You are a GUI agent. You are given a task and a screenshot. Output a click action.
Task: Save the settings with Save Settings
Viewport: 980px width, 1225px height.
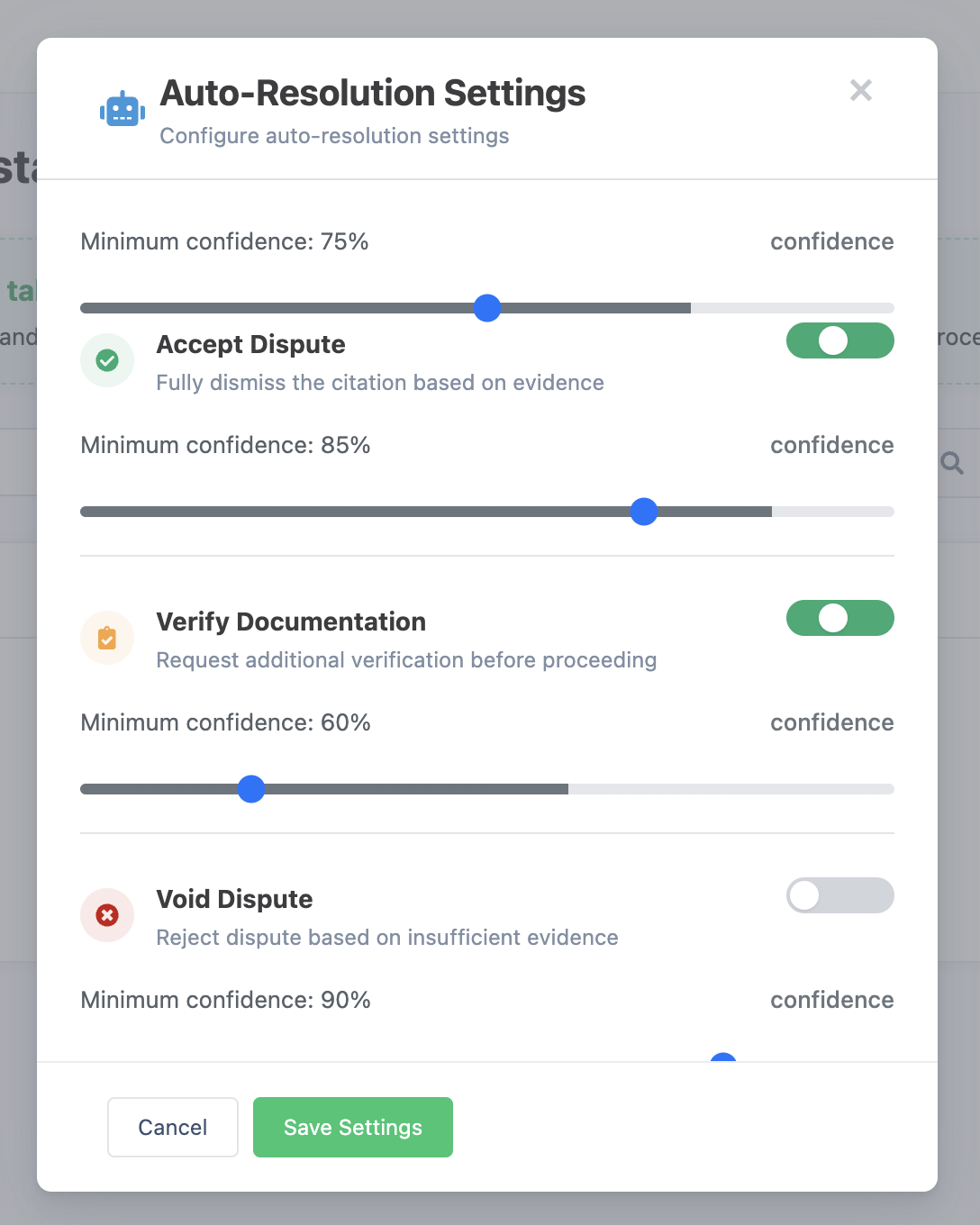click(352, 1127)
